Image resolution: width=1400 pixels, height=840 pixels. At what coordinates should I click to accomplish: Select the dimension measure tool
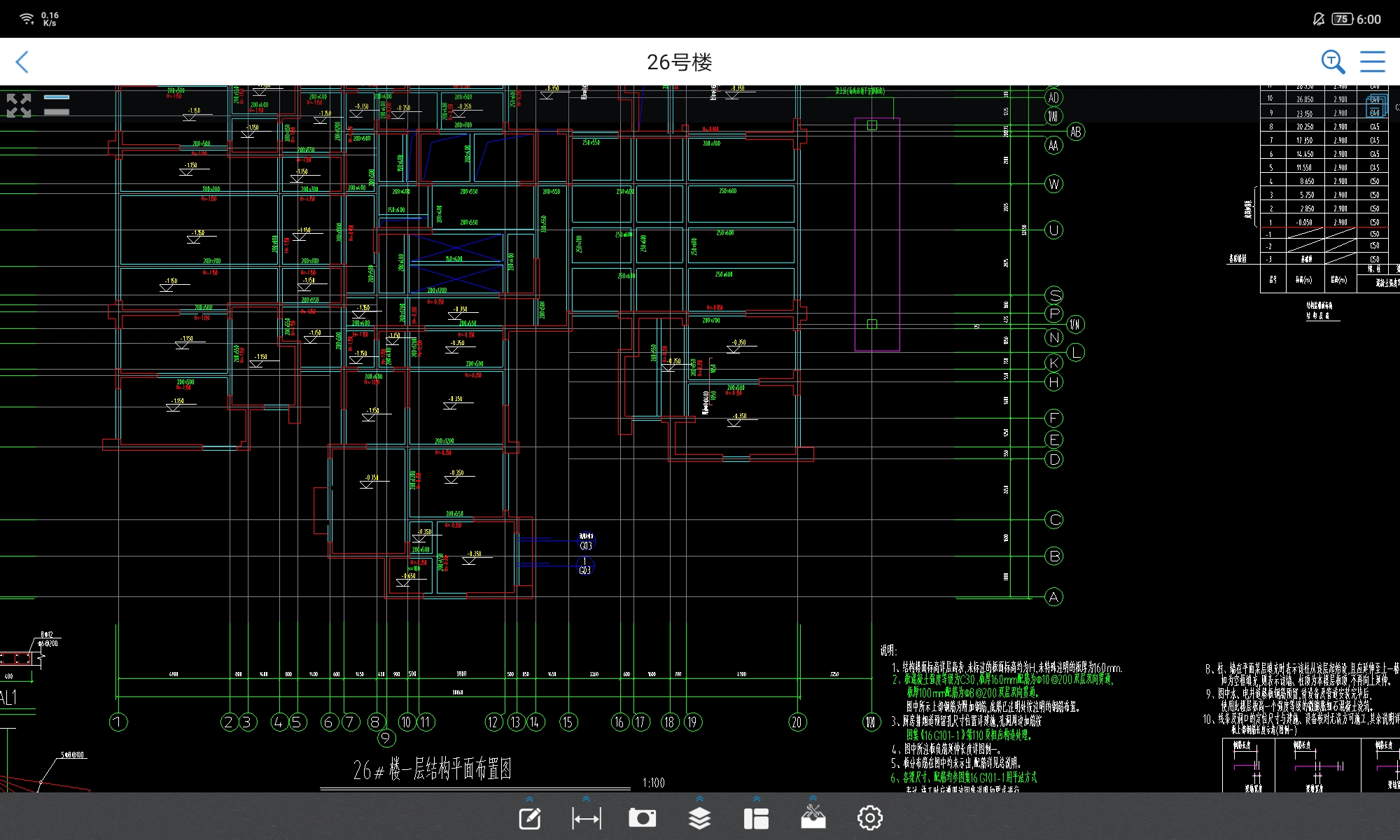(x=586, y=818)
